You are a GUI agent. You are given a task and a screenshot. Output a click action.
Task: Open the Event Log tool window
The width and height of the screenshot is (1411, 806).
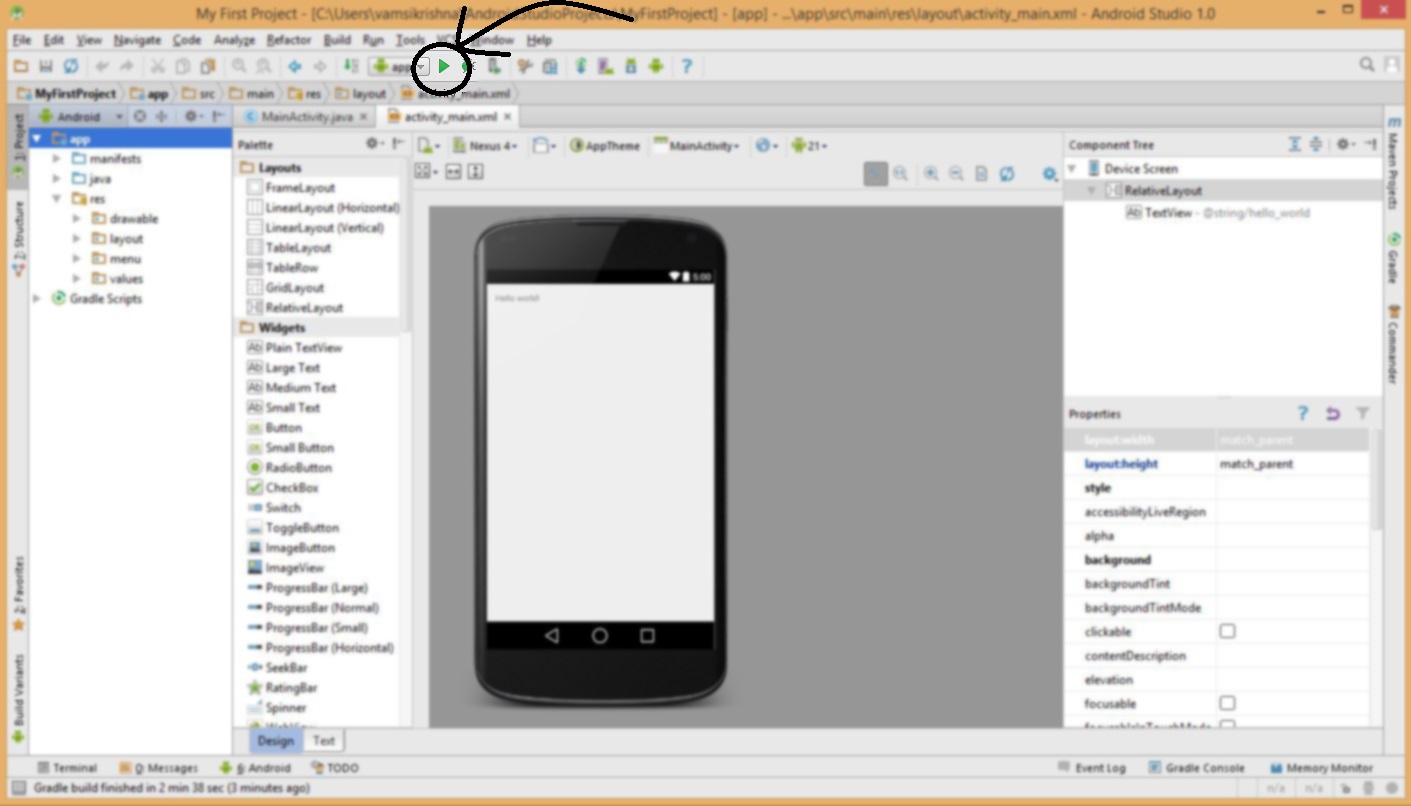click(x=1092, y=768)
